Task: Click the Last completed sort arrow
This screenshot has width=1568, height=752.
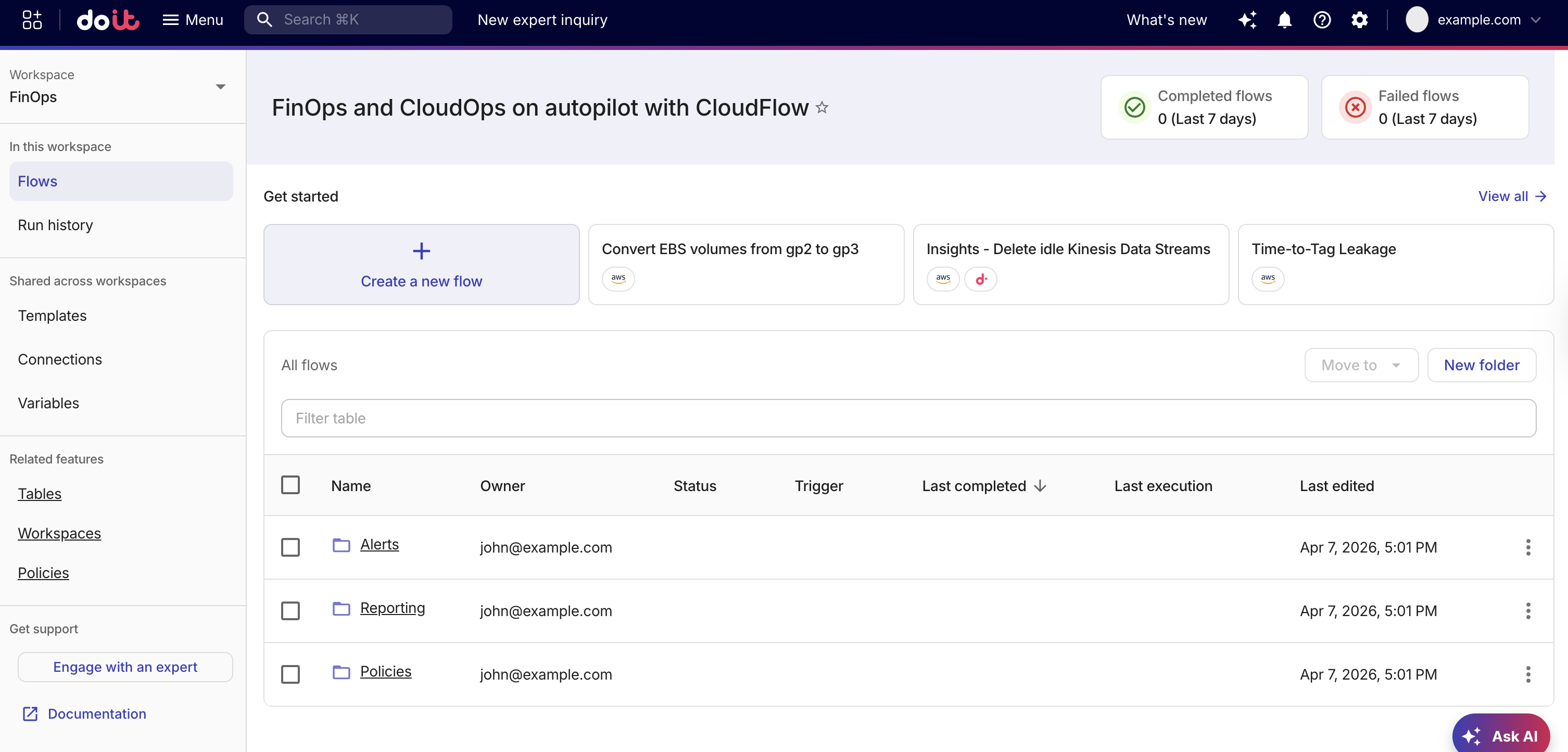Action: (1040, 486)
